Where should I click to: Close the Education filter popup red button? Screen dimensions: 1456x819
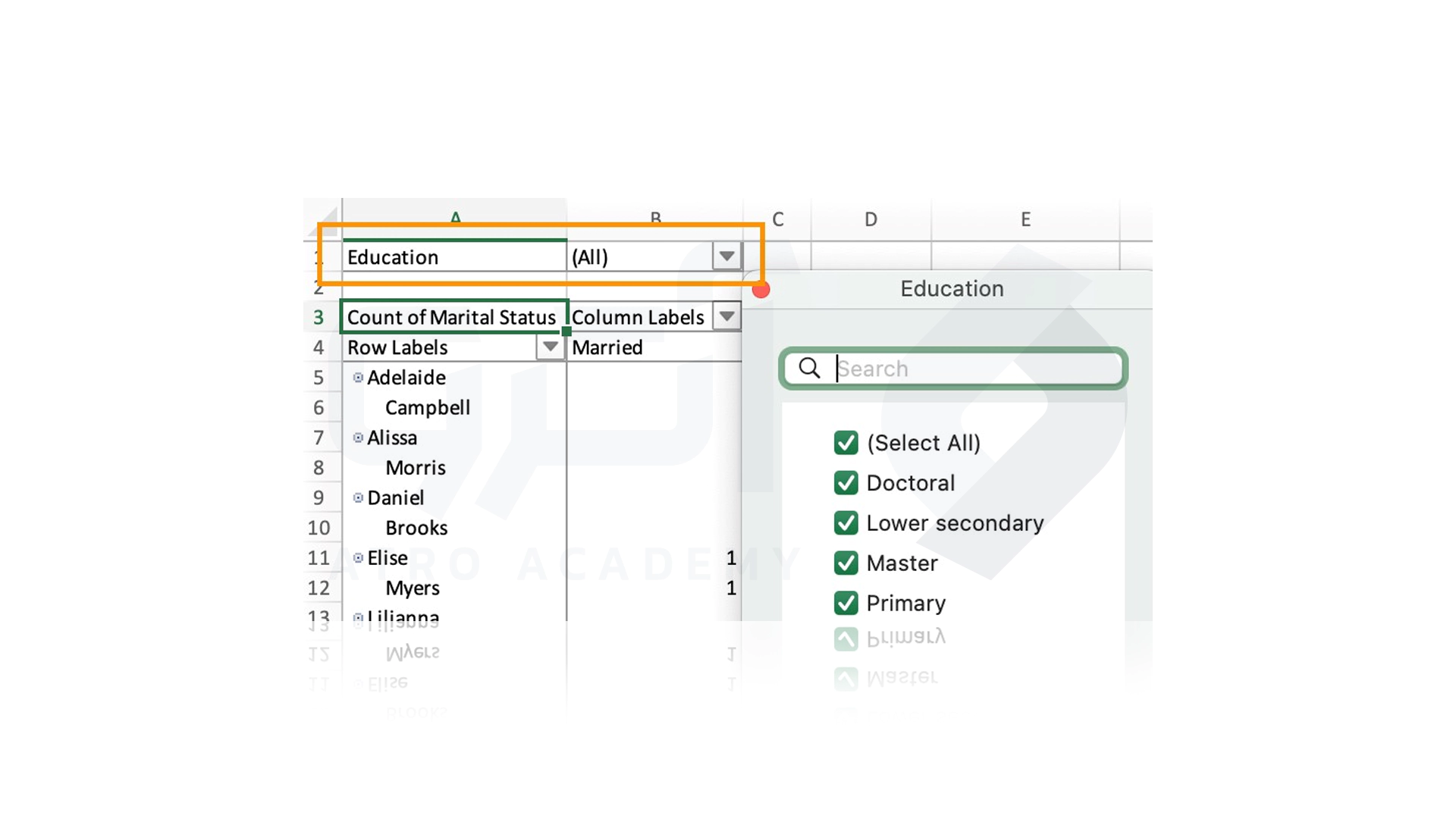(x=761, y=290)
